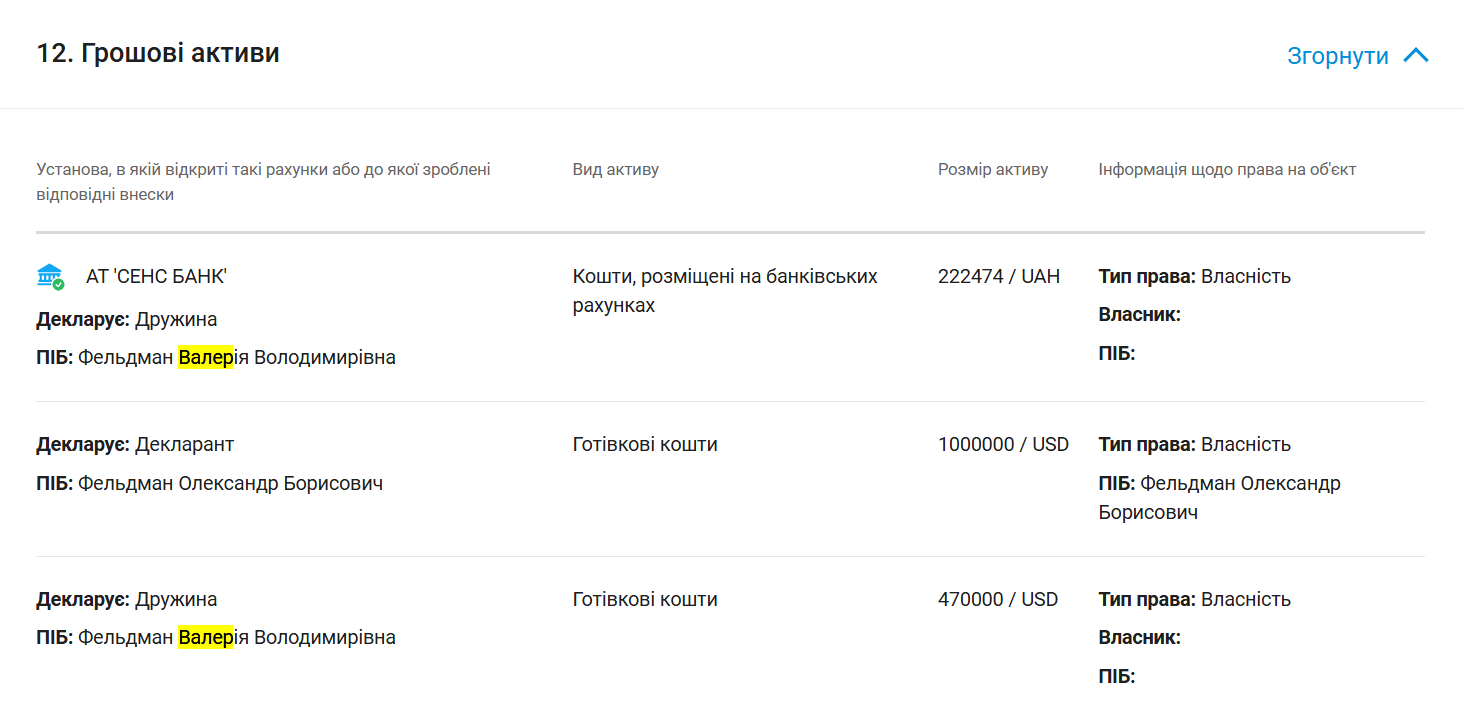Click the highlighted "Валер" in the СЕНС БАНК row
The image size is (1463, 705).
(x=205, y=357)
